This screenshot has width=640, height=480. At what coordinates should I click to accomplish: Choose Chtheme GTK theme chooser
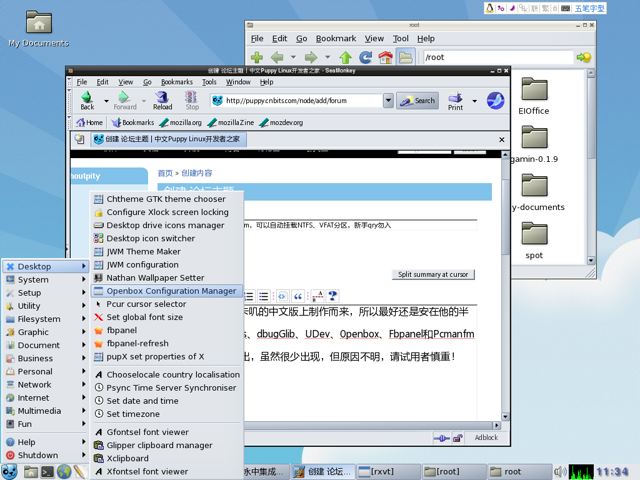click(167, 199)
